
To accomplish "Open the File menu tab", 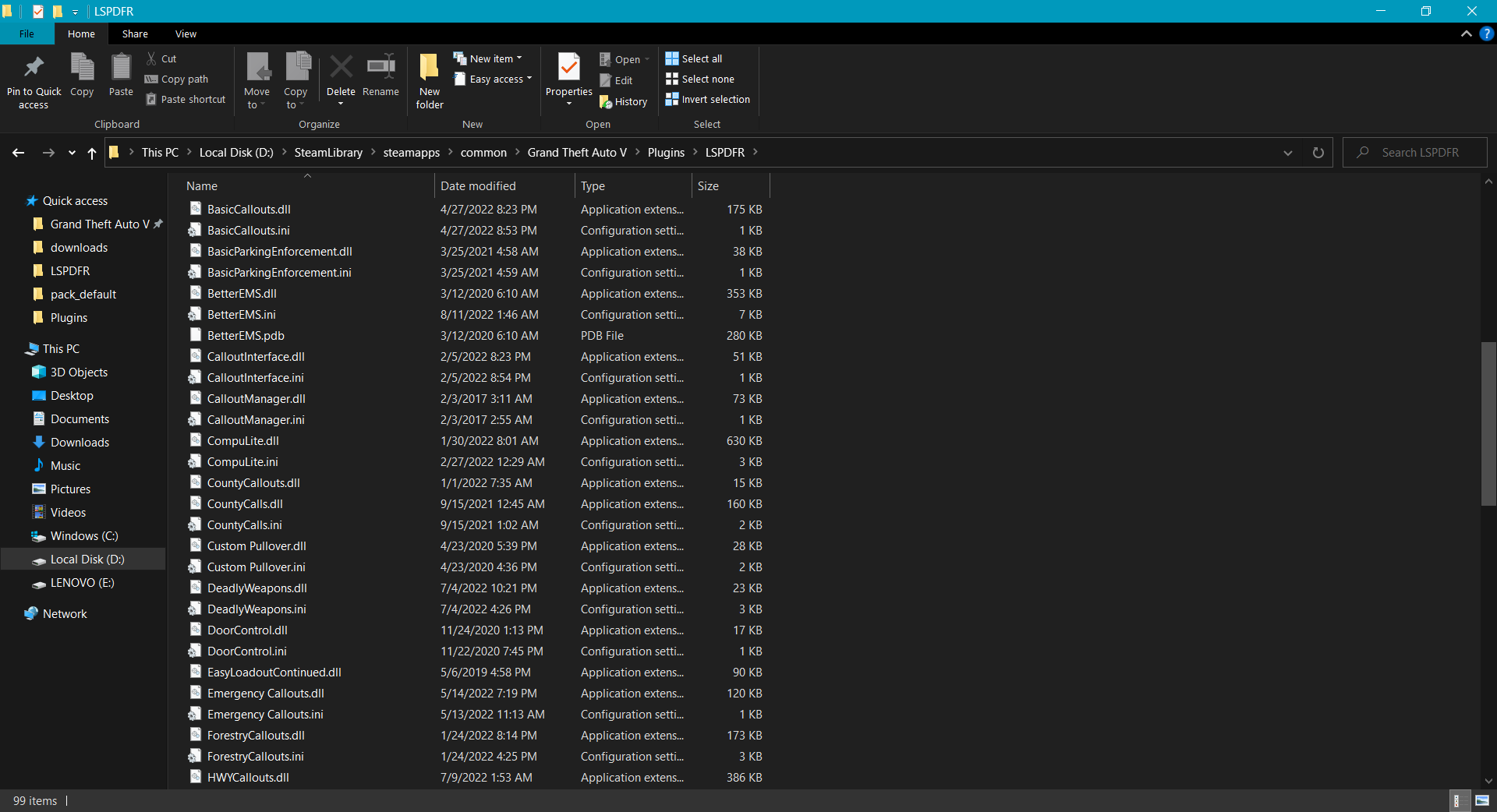I will pyautogui.click(x=27, y=34).
